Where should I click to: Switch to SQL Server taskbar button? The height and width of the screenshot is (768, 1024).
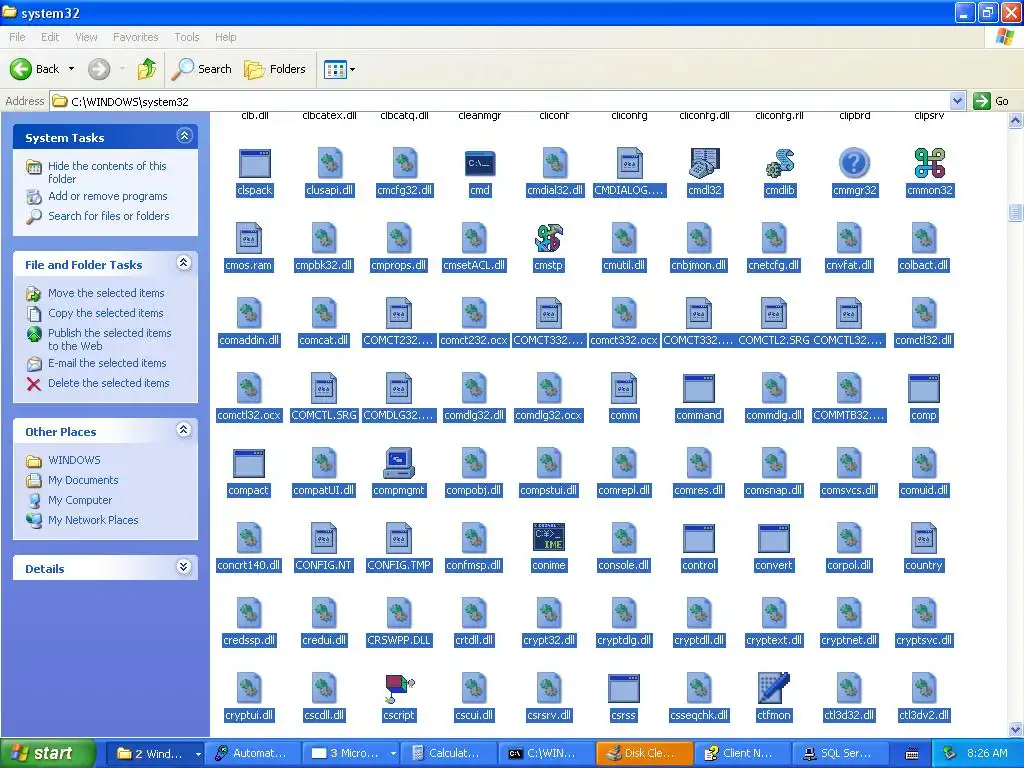[x=839, y=754]
